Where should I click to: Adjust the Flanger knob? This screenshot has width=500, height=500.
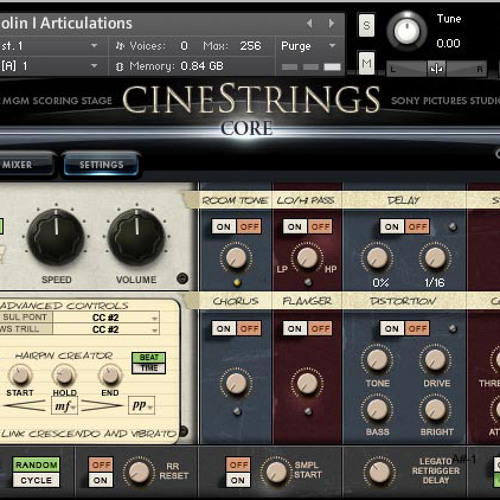point(307,383)
